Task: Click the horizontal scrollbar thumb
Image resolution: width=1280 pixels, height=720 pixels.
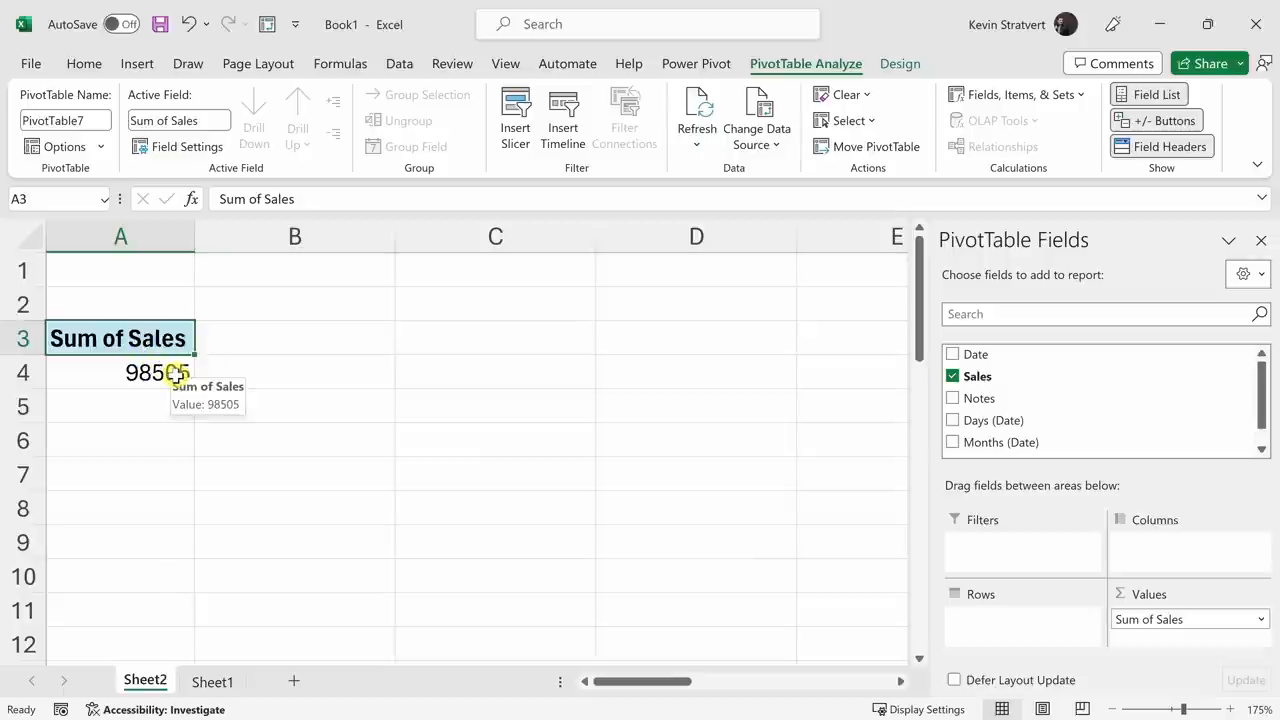Action: (642, 681)
